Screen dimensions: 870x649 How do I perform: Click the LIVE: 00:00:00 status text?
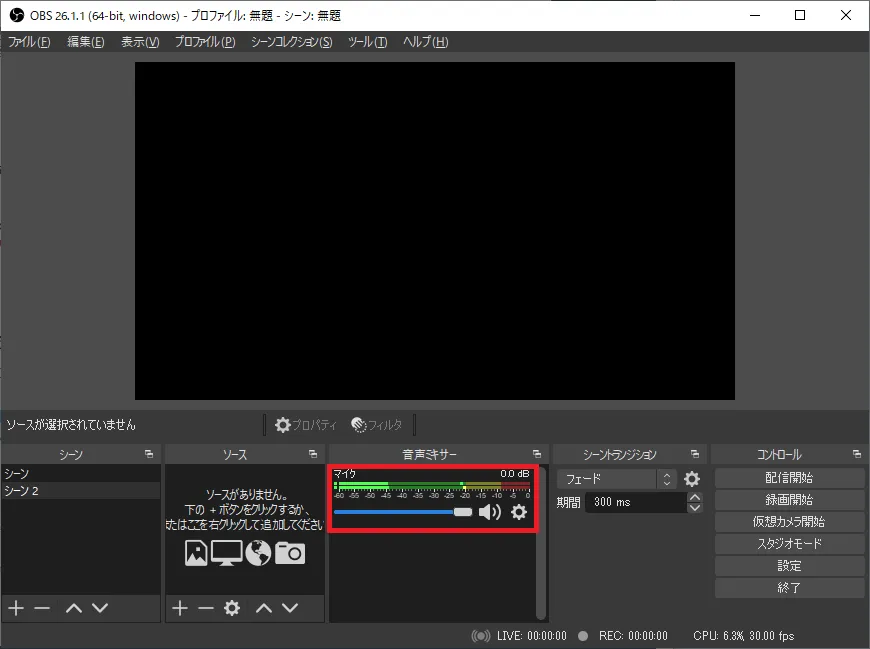[x=532, y=636]
